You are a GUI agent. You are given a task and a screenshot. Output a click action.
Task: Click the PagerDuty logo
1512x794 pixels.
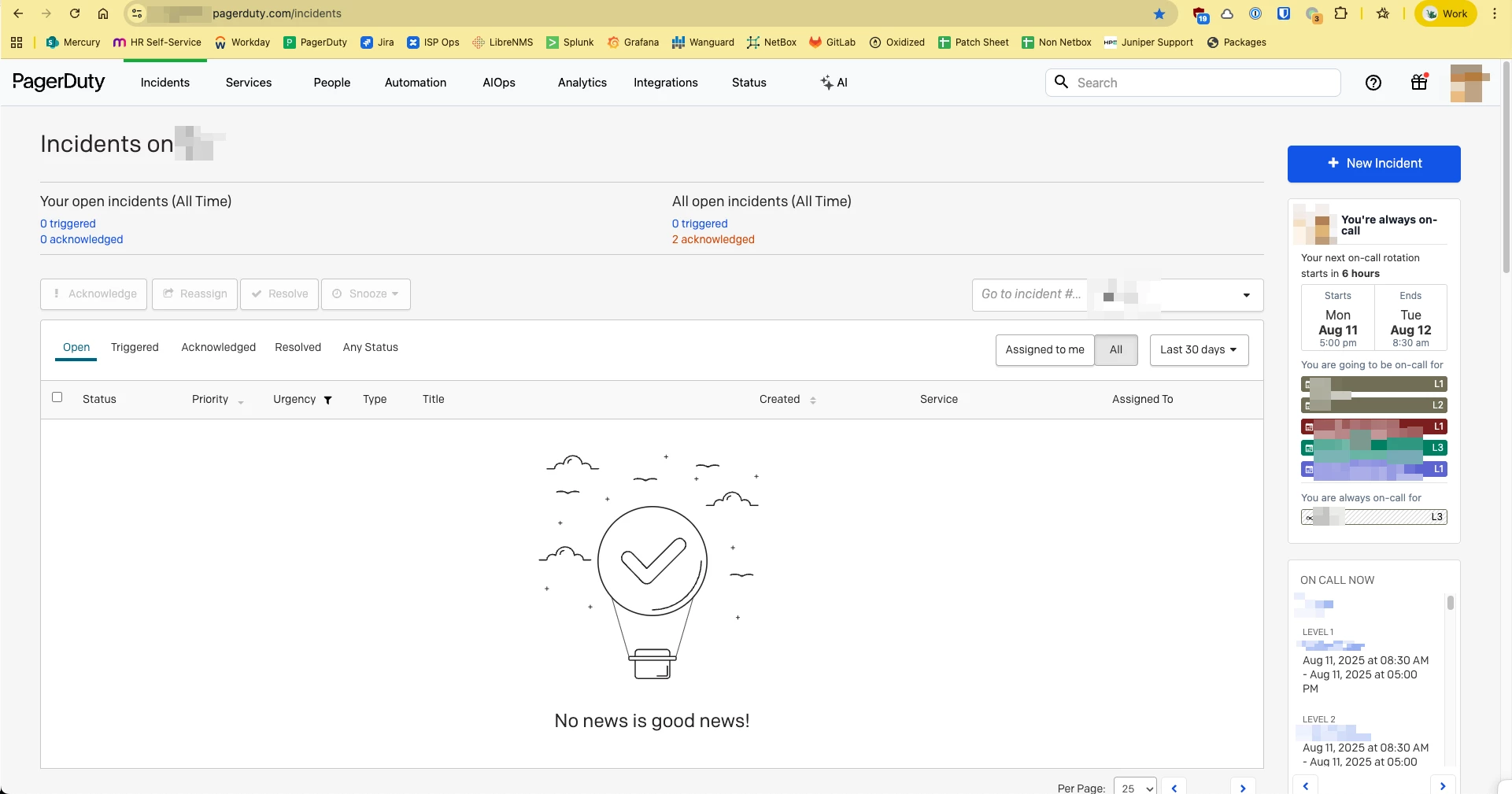tap(58, 82)
